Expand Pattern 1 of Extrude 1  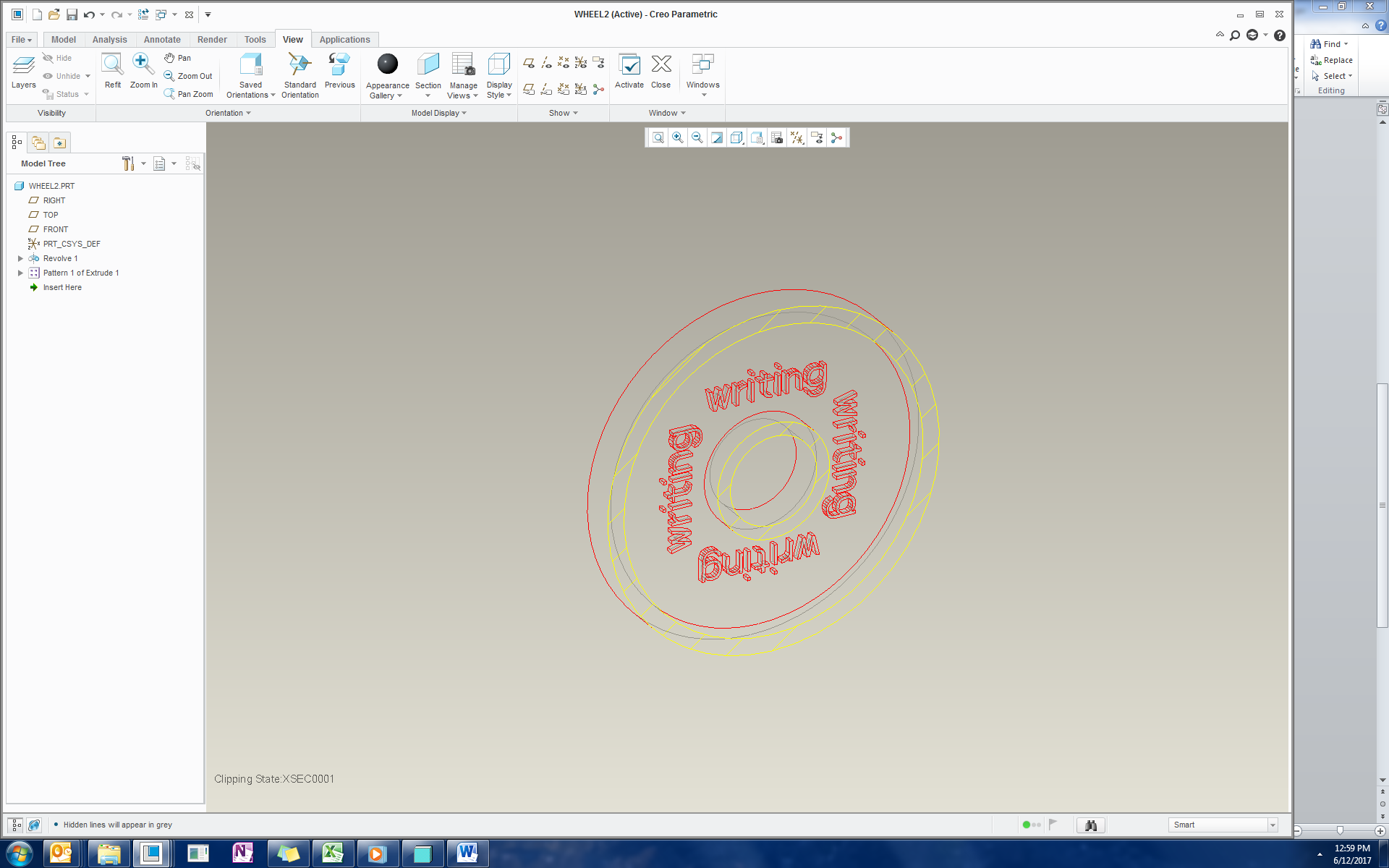20,273
